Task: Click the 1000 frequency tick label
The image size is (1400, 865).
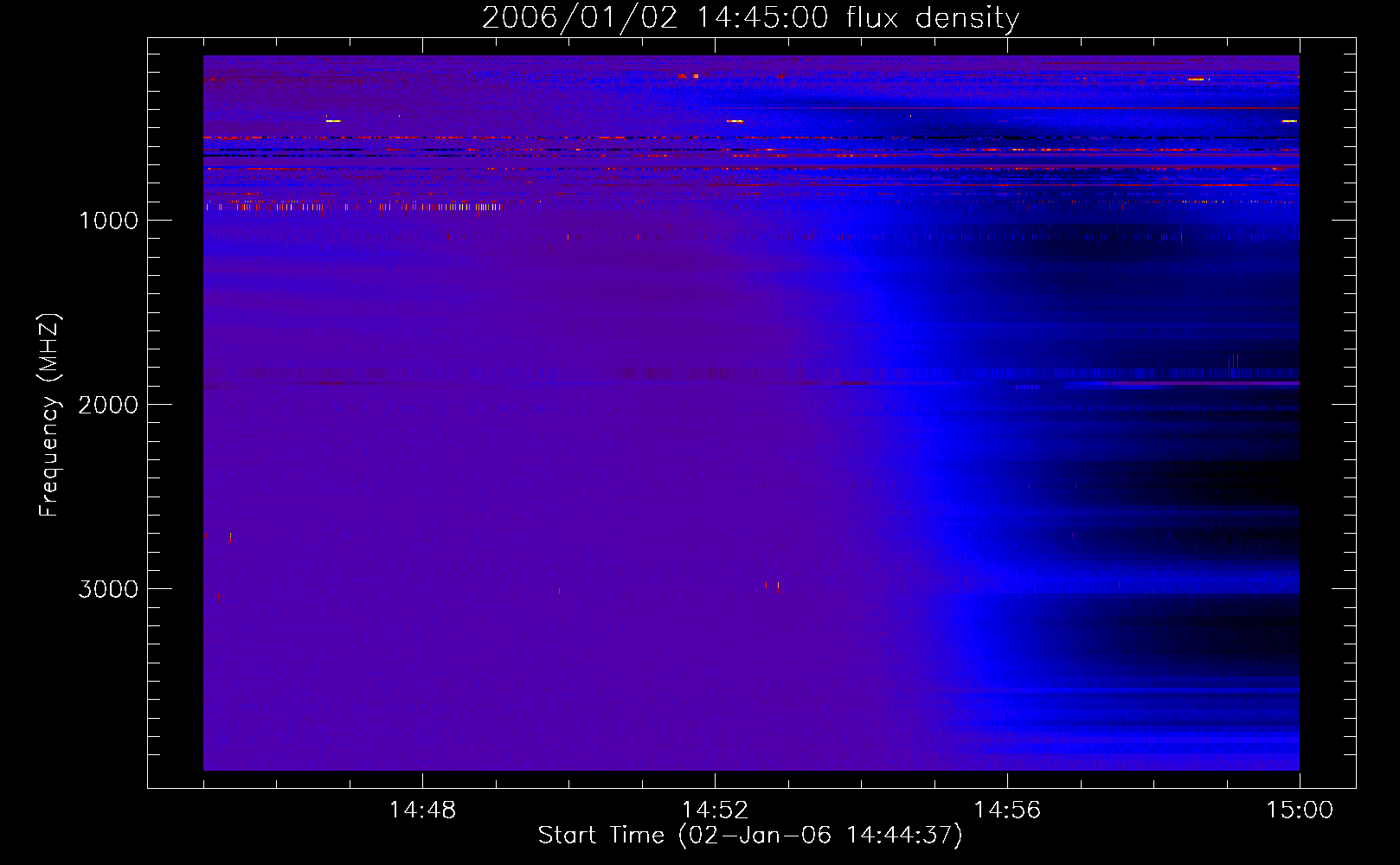Action: click(108, 221)
